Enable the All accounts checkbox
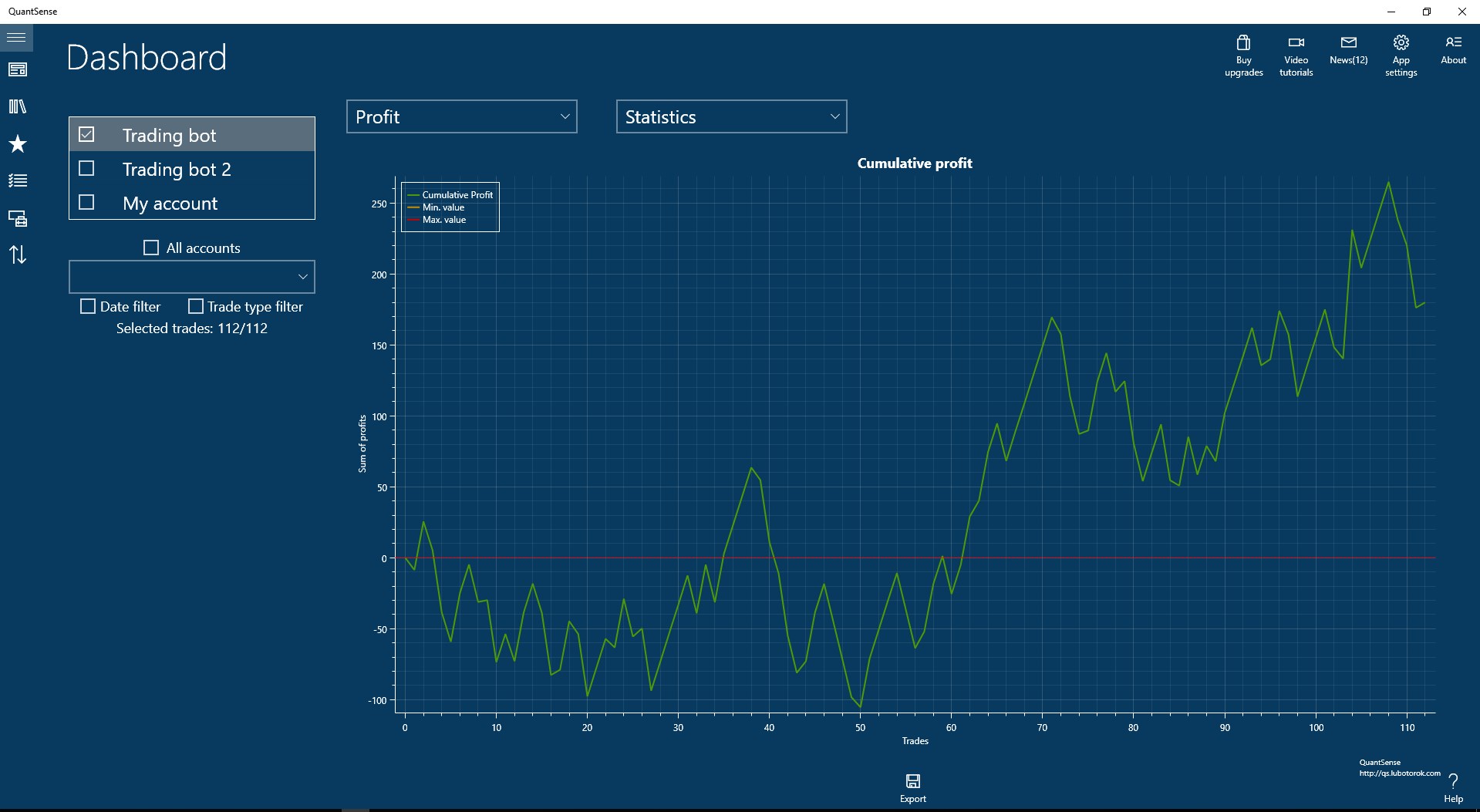The height and width of the screenshot is (812, 1480). pos(150,247)
